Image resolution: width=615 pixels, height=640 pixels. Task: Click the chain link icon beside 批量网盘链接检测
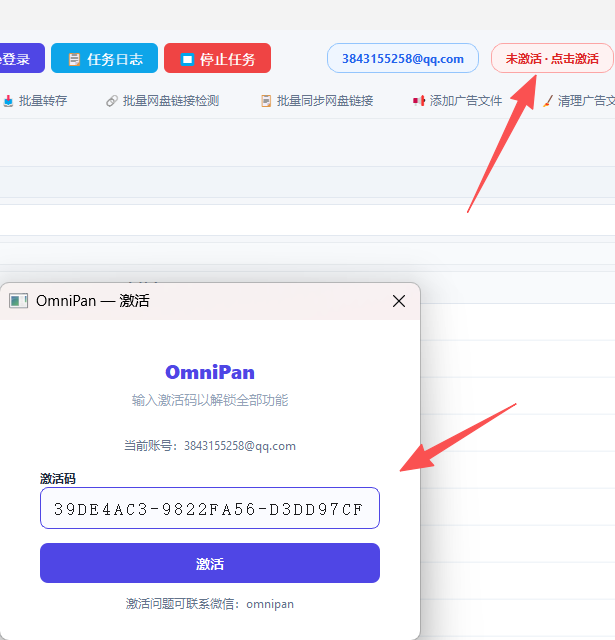[112, 101]
